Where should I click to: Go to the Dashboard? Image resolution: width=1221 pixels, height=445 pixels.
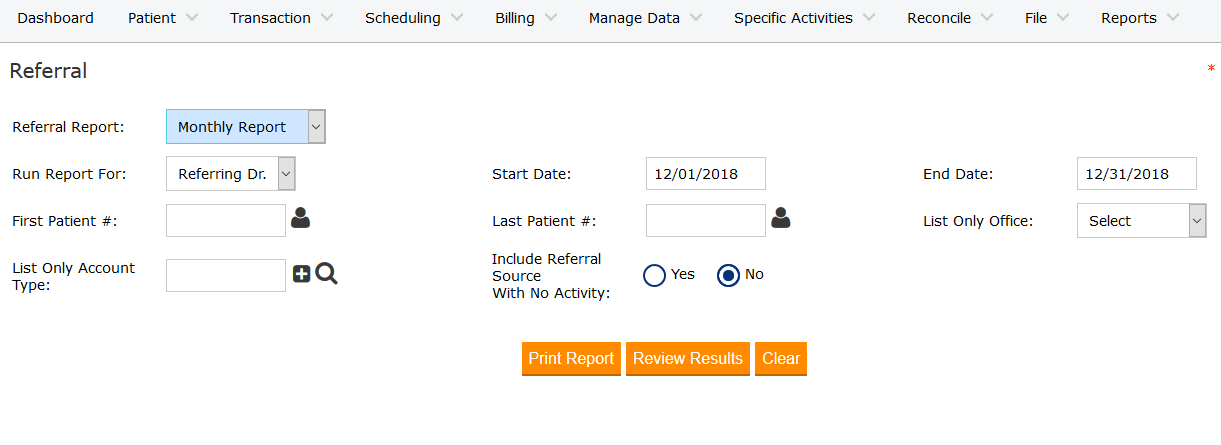56,18
